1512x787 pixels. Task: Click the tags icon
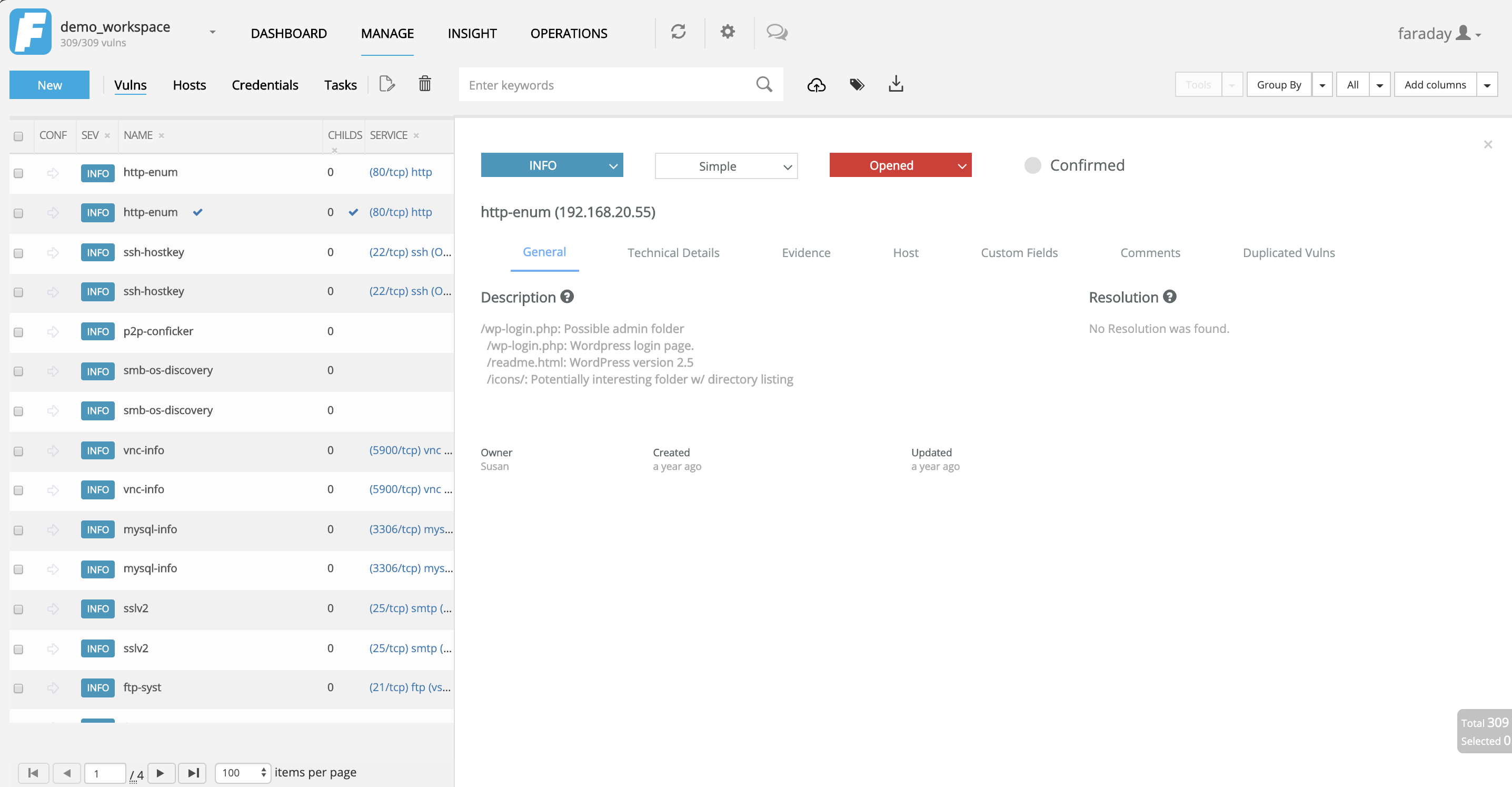click(x=857, y=85)
